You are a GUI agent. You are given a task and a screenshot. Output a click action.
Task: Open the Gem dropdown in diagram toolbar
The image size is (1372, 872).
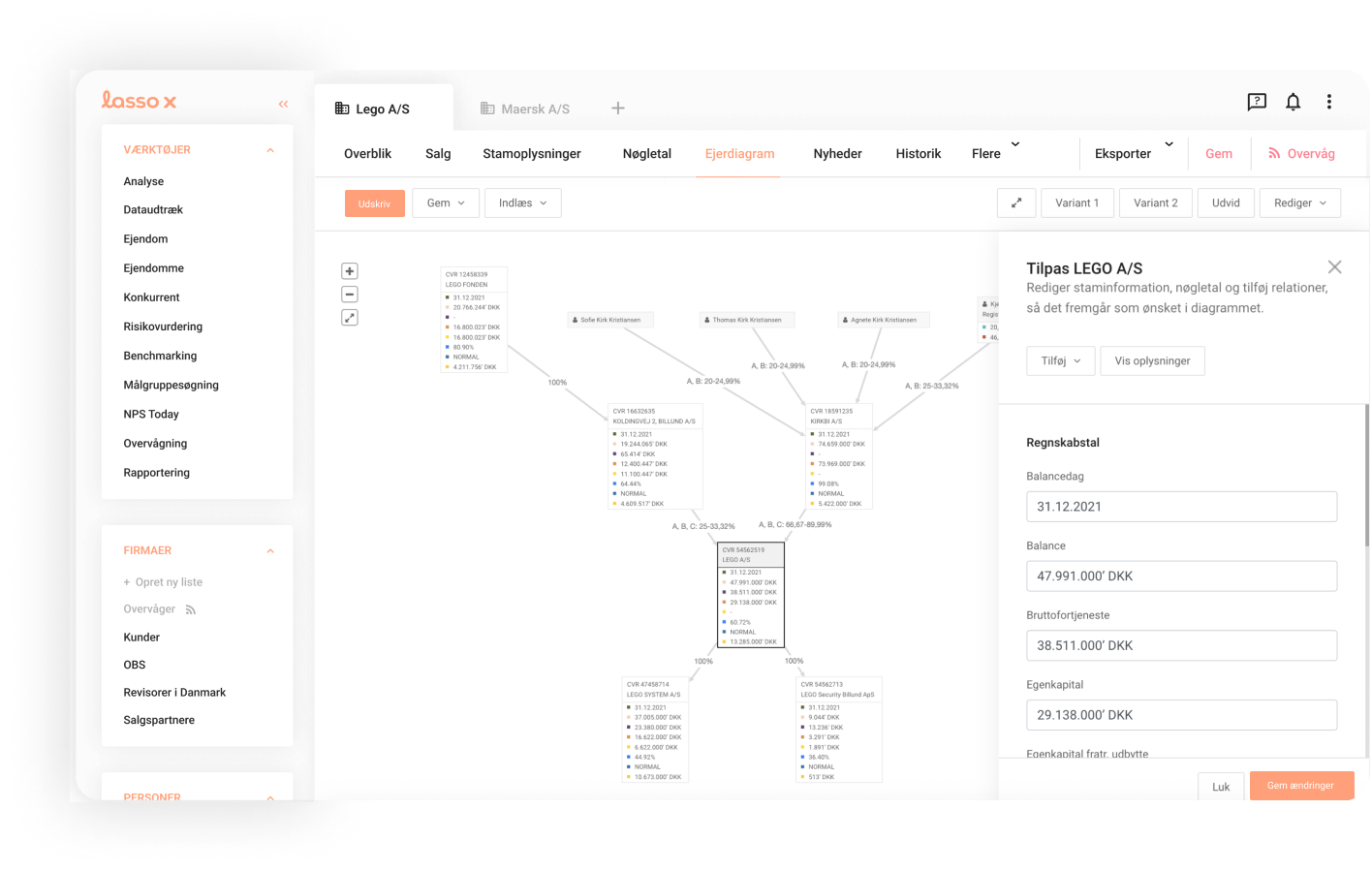(x=446, y=202)
